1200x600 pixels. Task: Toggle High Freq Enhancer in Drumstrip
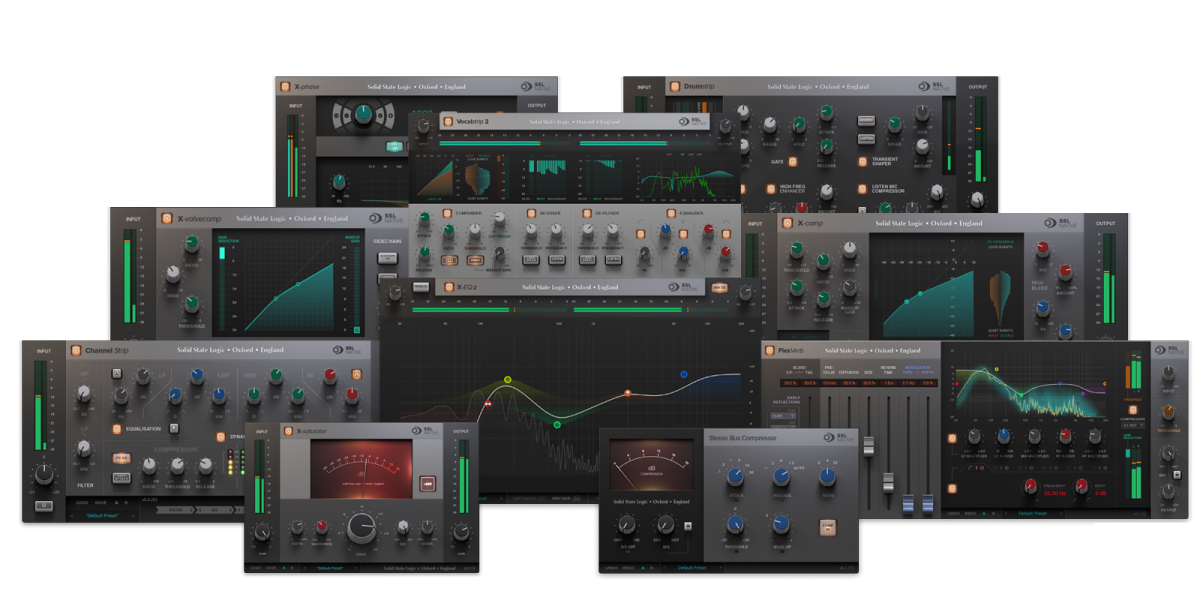coord(770,188)
